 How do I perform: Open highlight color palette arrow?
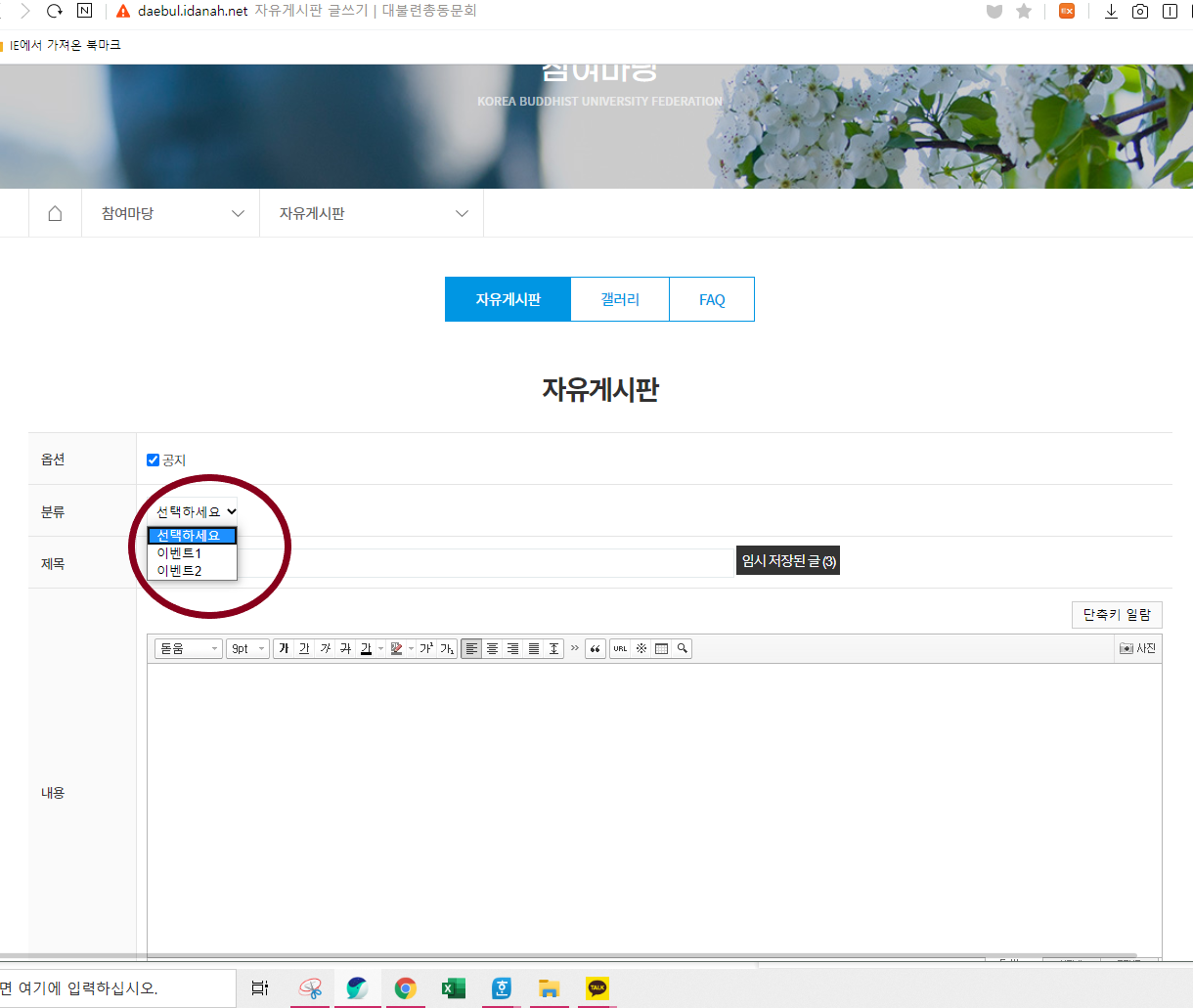(412, 648)
